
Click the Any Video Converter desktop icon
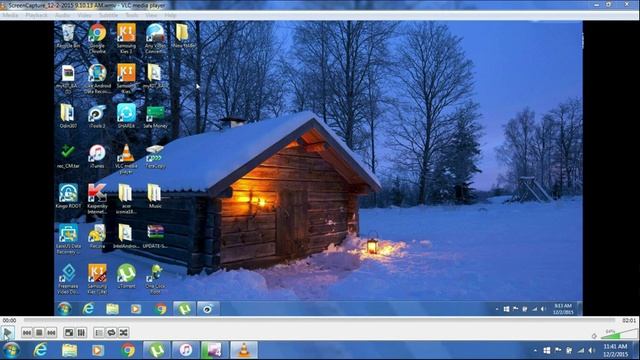pos(155,38)
